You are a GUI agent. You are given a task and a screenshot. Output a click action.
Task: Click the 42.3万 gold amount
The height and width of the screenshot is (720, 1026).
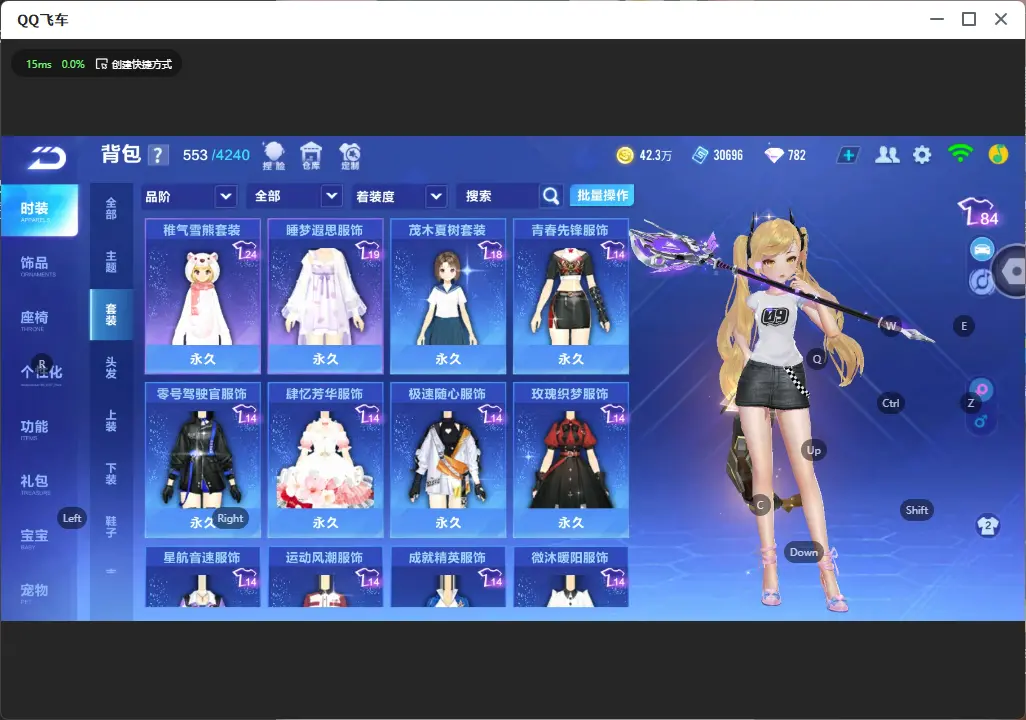[x=656, y=155]
